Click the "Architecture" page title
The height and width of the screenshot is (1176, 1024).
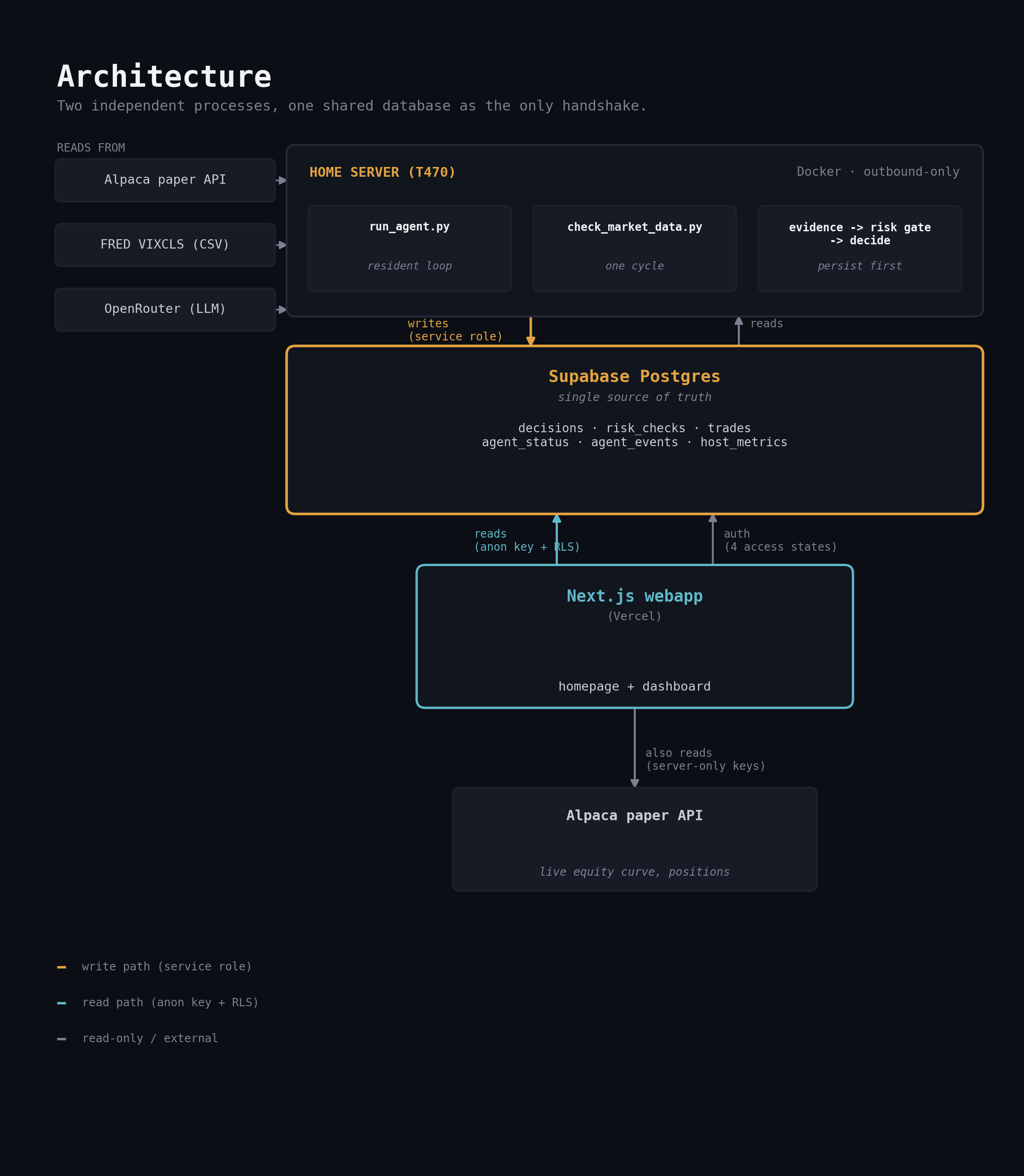pos(164,76)
